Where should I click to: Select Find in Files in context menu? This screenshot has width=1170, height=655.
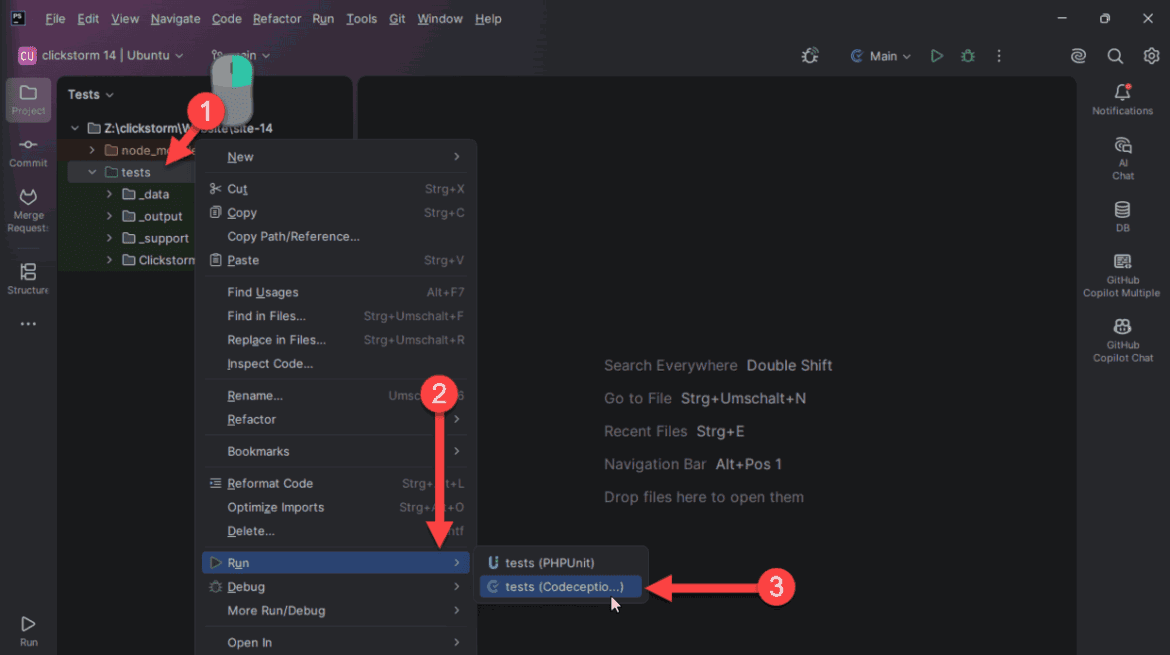click(x=336, y=316)
